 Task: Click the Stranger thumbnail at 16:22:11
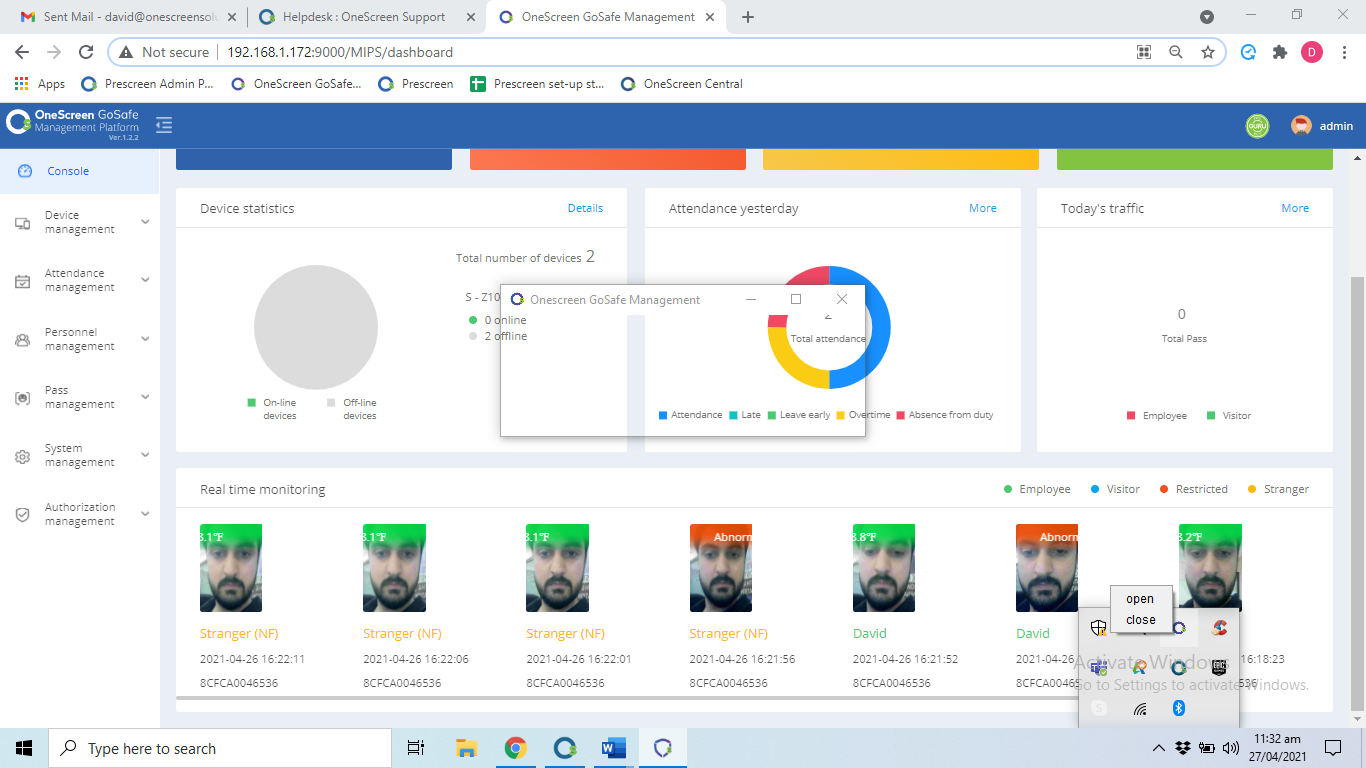231,568
